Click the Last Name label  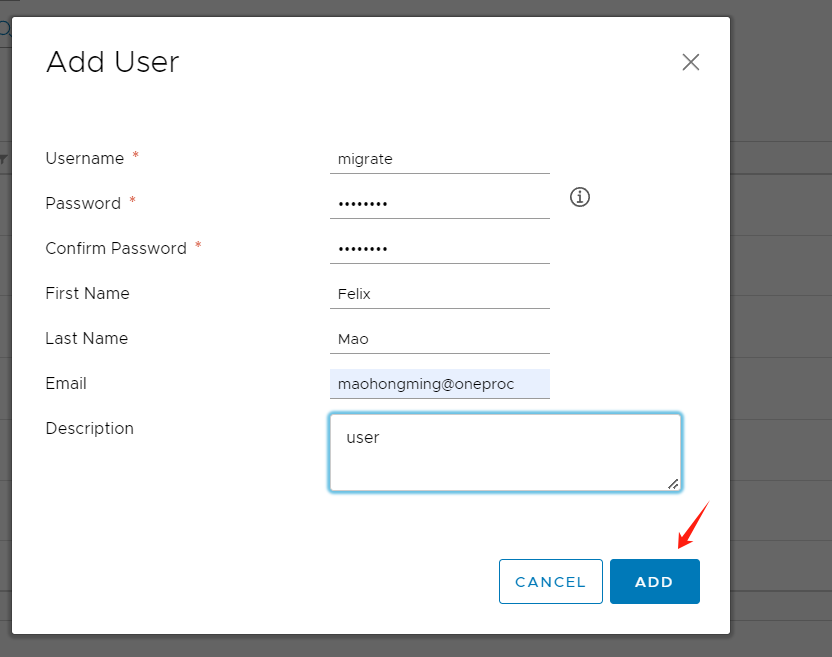[x=86, y=339]
